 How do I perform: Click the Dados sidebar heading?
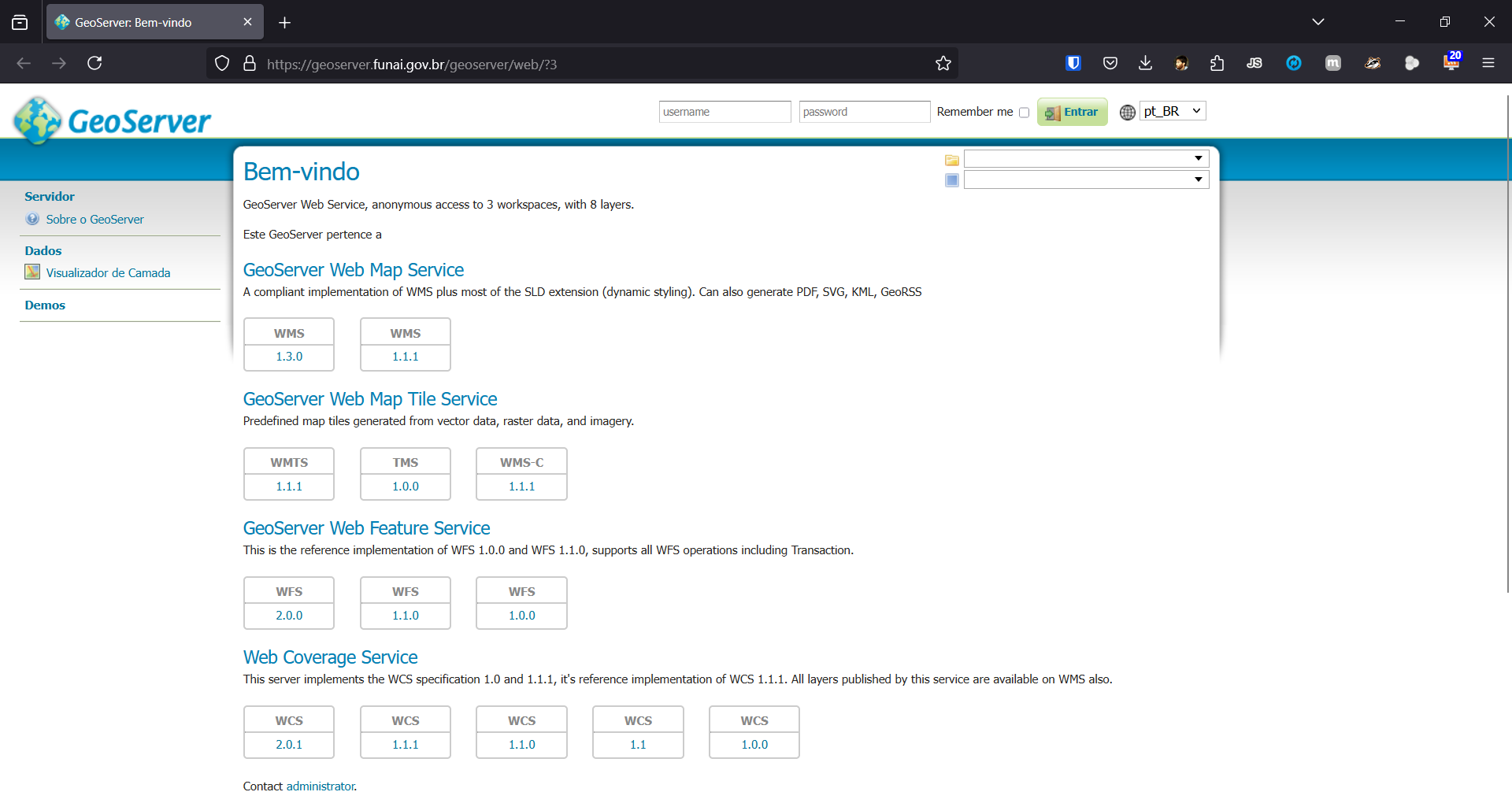tap(43, 251)
